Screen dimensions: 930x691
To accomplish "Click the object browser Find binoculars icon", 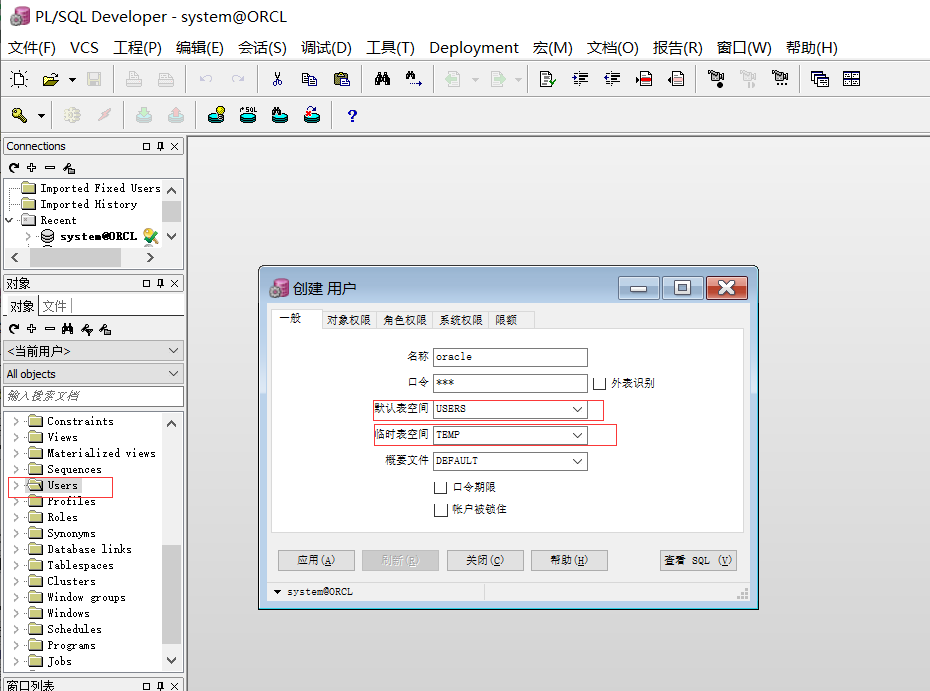I will [x=68, y=329].
